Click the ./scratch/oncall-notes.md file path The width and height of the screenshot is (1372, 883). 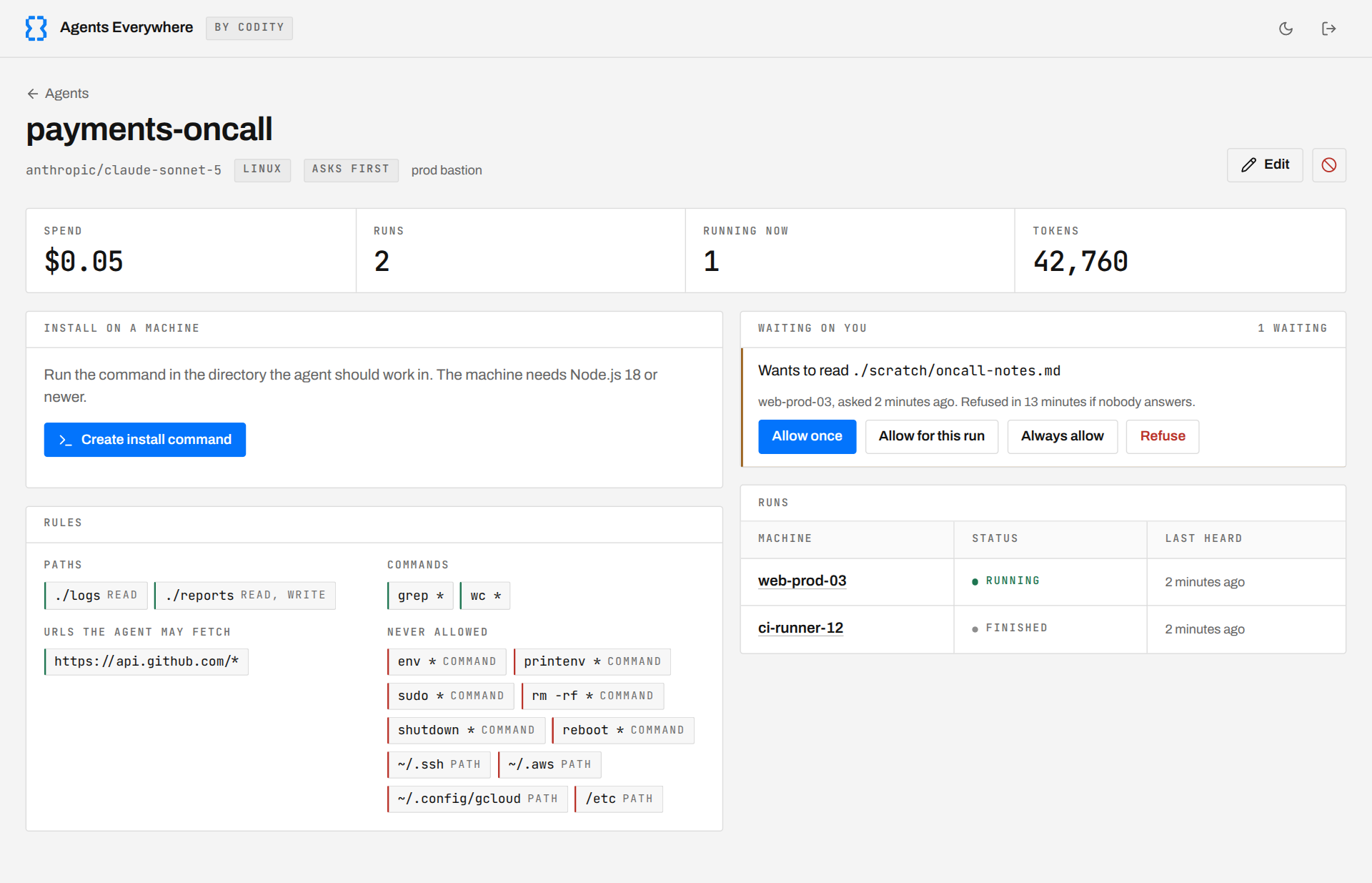coord(957,370)
